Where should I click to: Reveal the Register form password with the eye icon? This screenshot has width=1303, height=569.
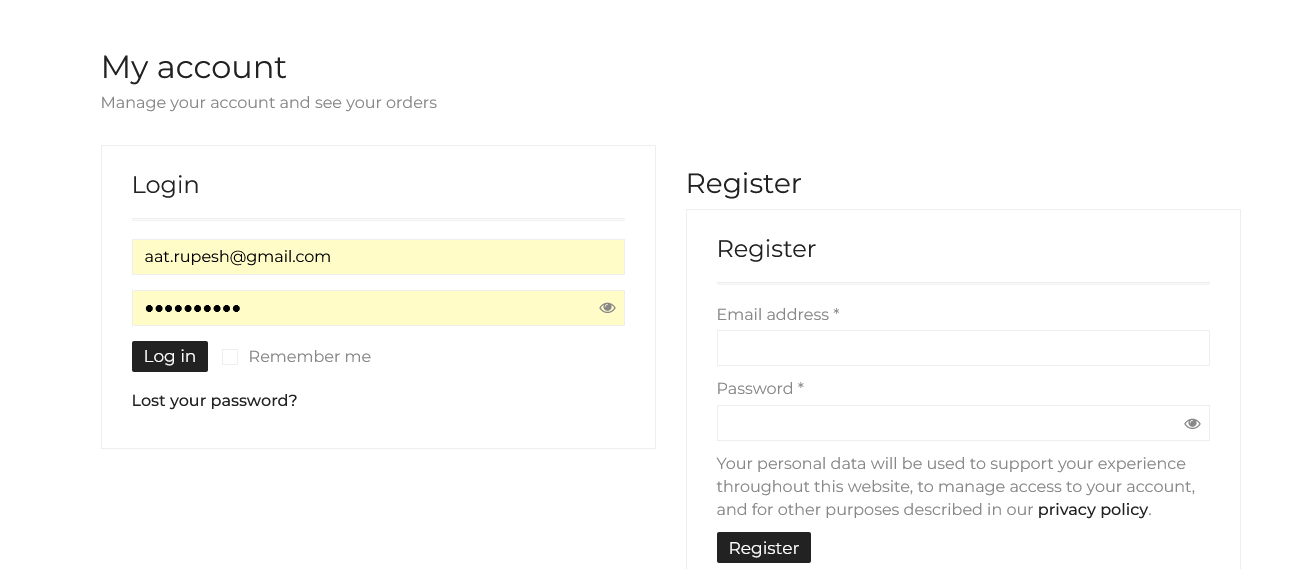click(1192, 424)
